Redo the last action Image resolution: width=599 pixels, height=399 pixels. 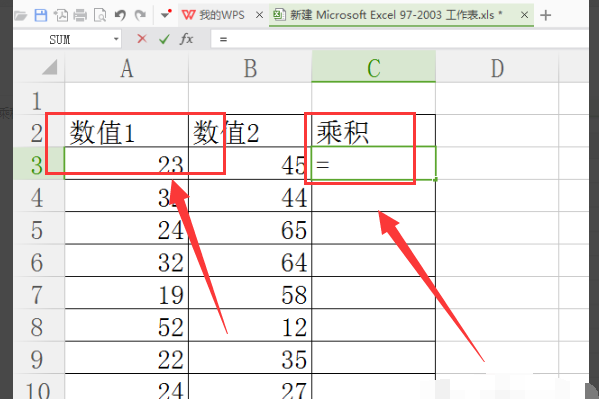click(140, 15)
